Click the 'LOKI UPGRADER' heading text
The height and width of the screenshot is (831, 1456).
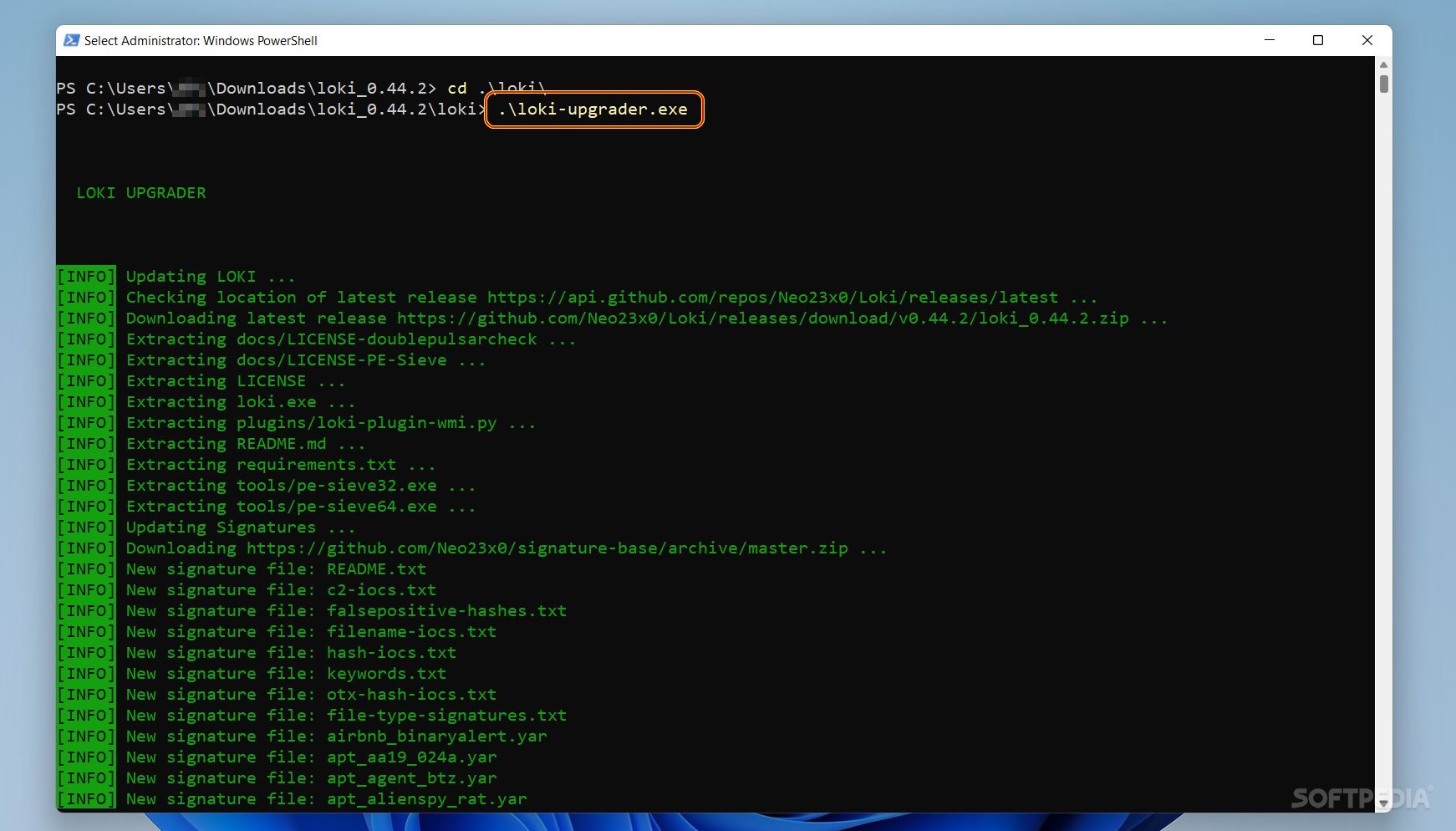pos(141,193)
